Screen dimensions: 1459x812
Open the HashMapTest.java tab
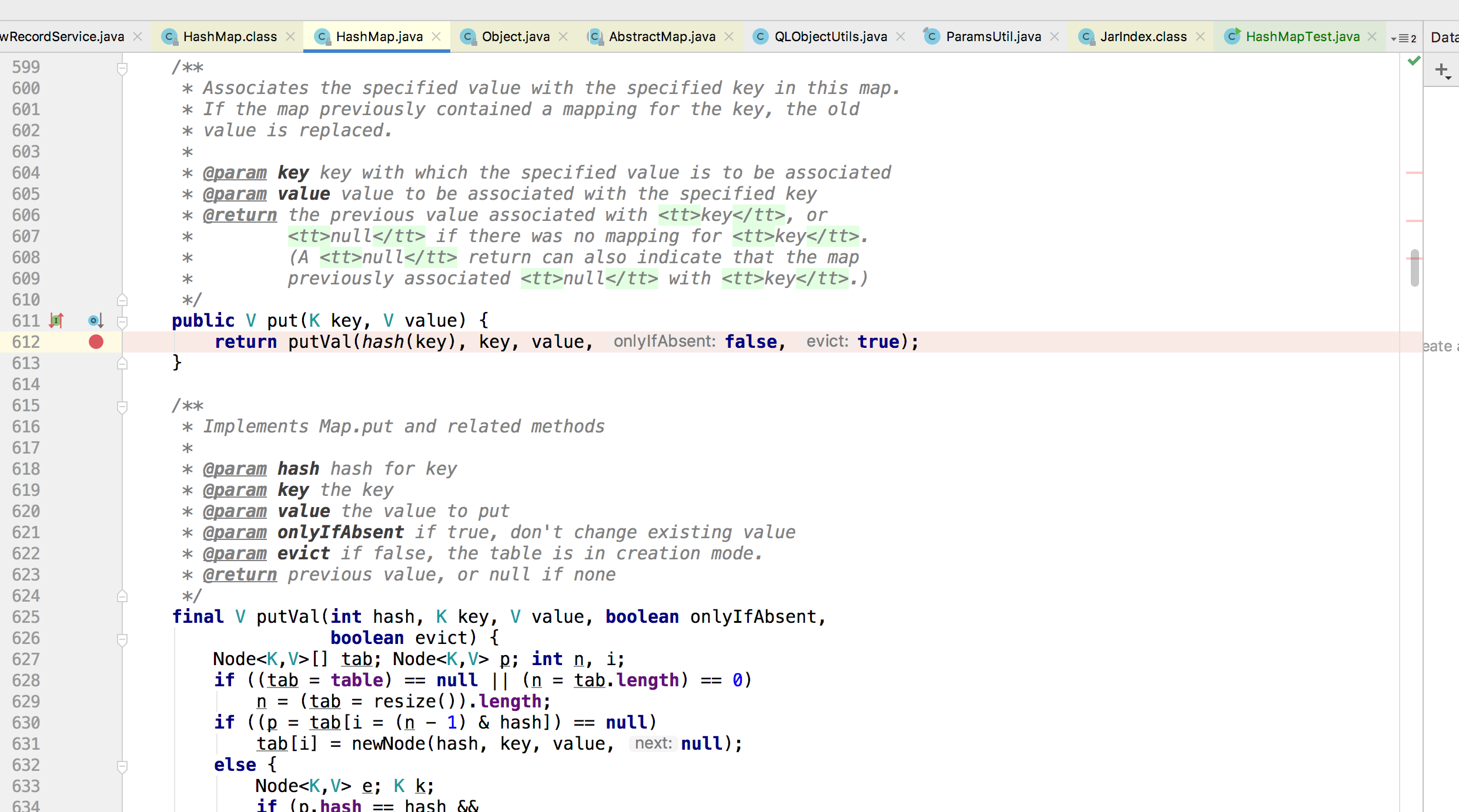1302,37
